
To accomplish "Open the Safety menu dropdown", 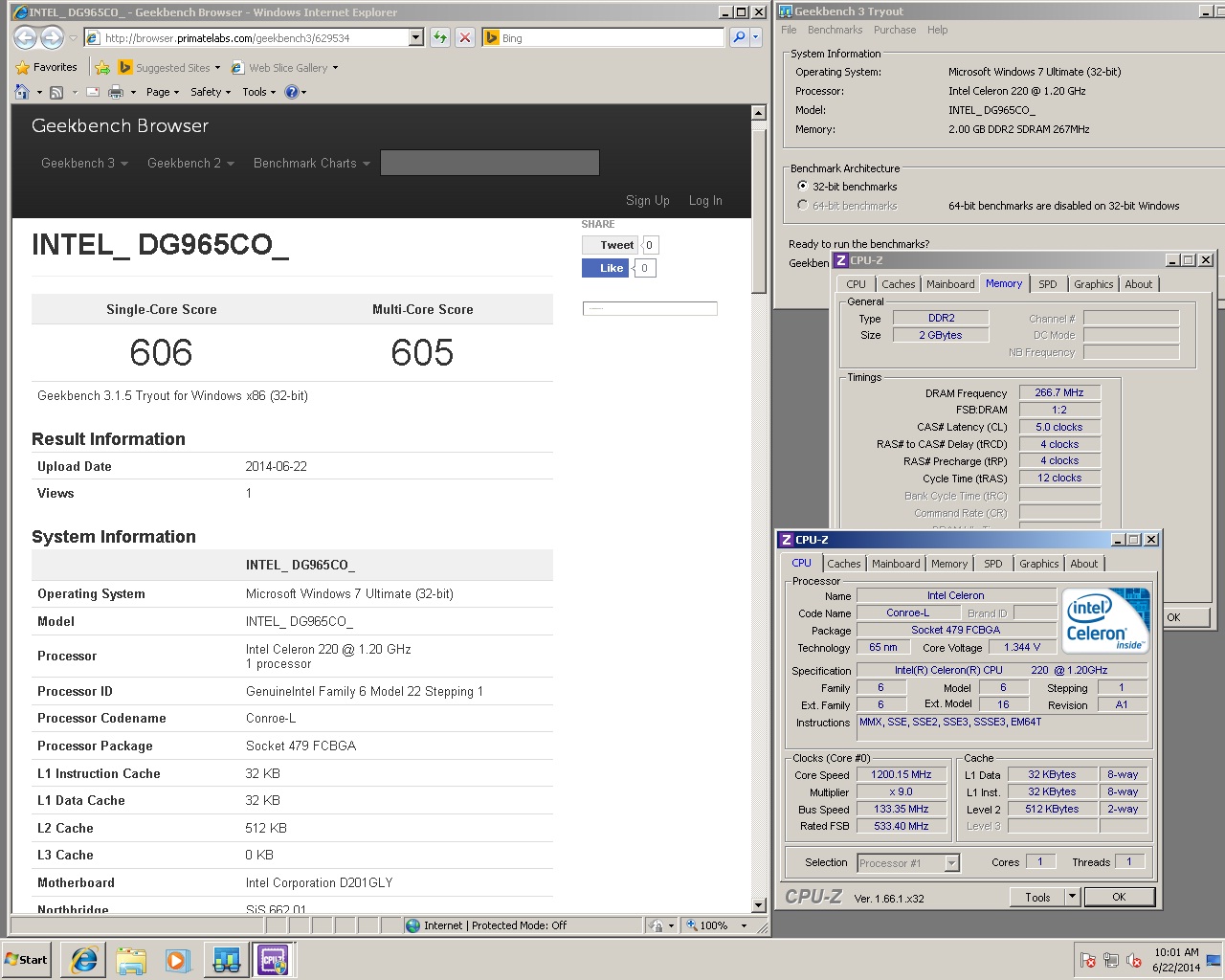I will coord(211,92).
